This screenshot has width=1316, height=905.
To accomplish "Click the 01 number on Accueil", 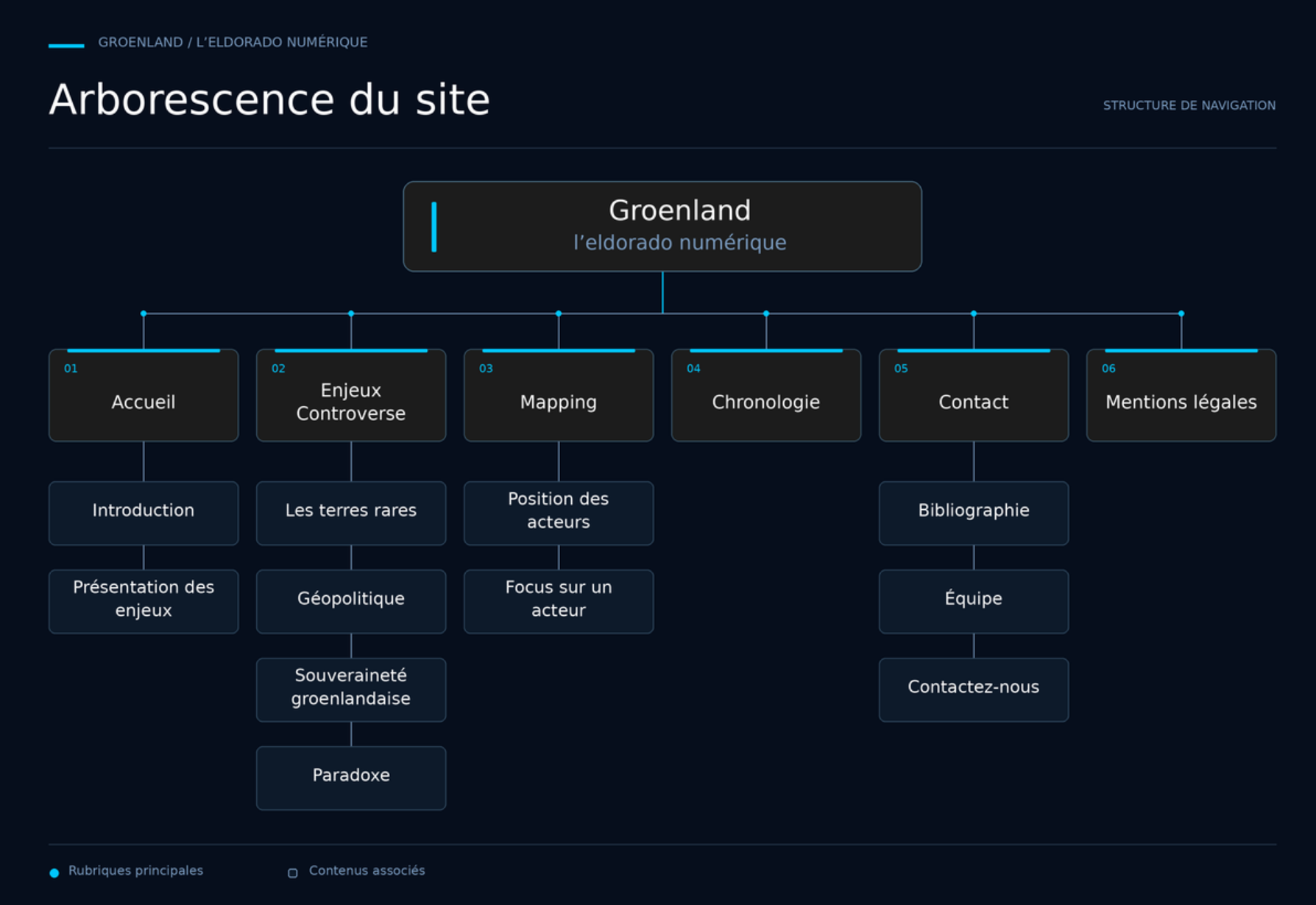I will click(x=71, y=369).
